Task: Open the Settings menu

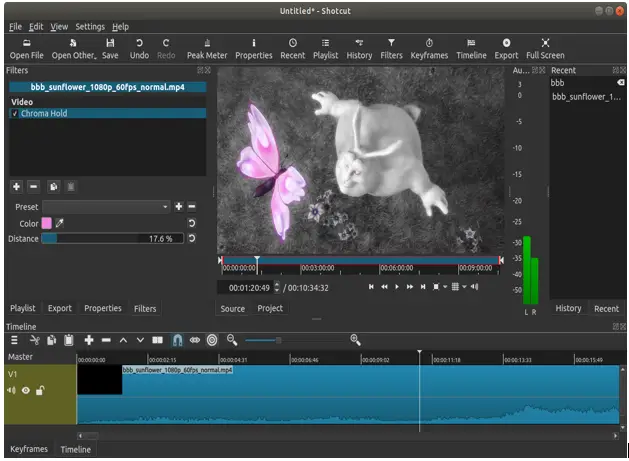Action: tap(90, 26)
